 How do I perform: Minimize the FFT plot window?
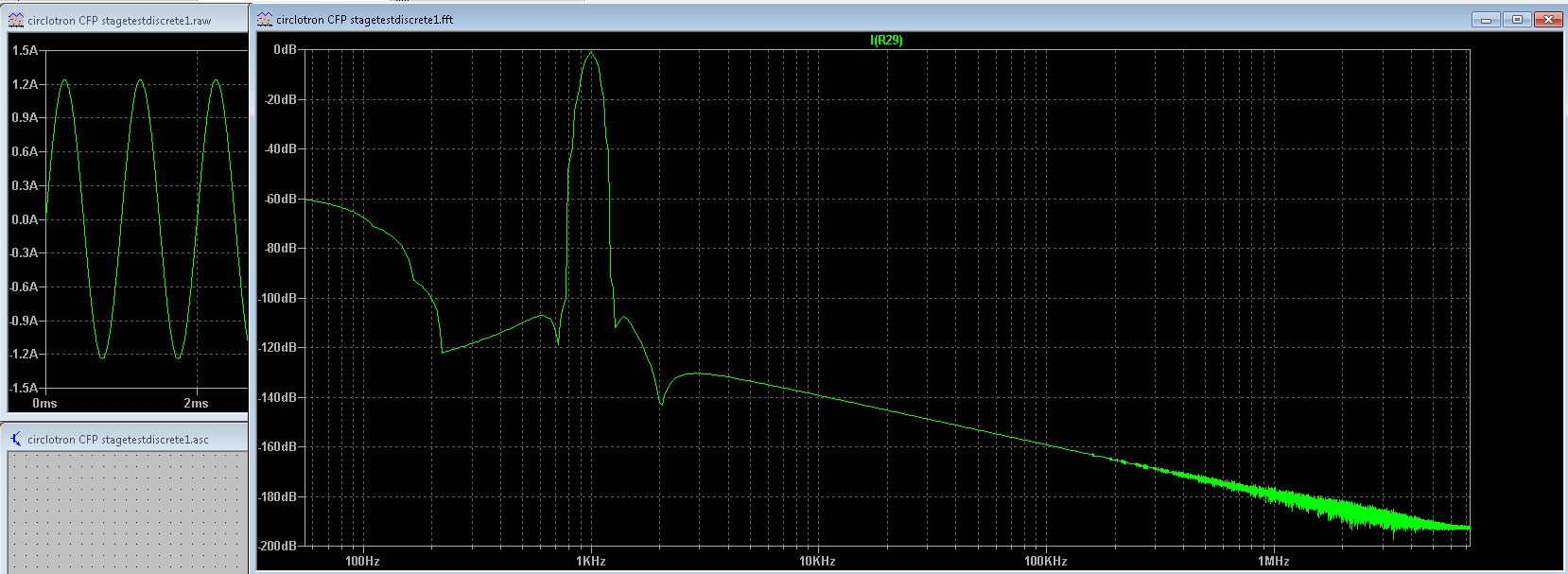click(1486, 19)
